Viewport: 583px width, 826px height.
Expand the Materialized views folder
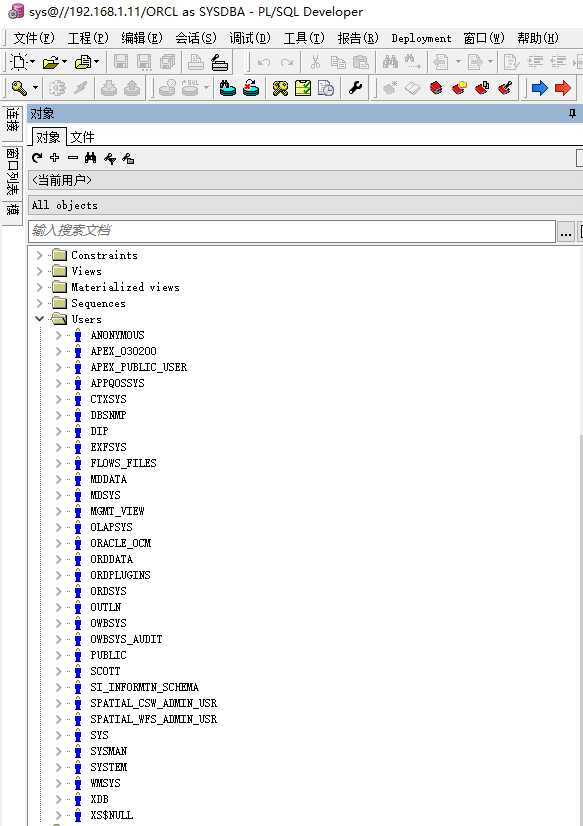coord(39,287)
